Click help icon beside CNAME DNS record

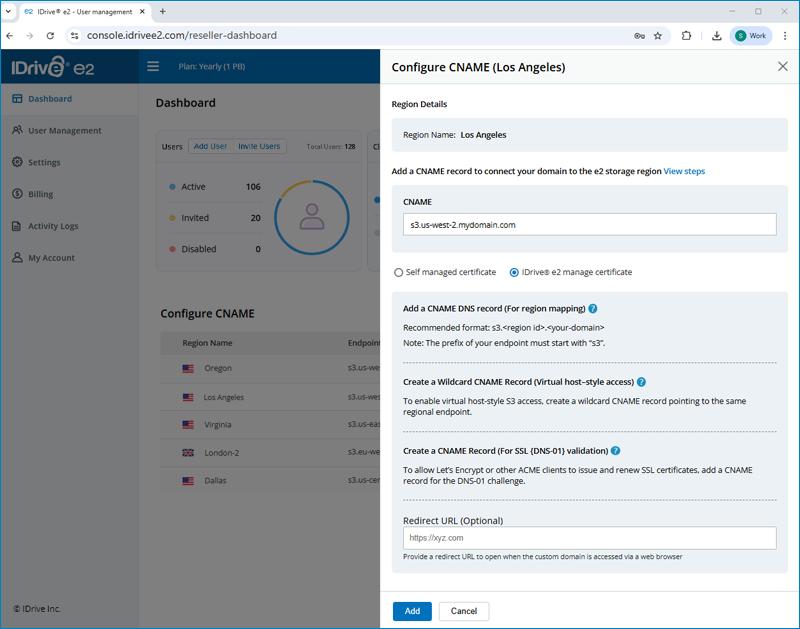[593, 309]
